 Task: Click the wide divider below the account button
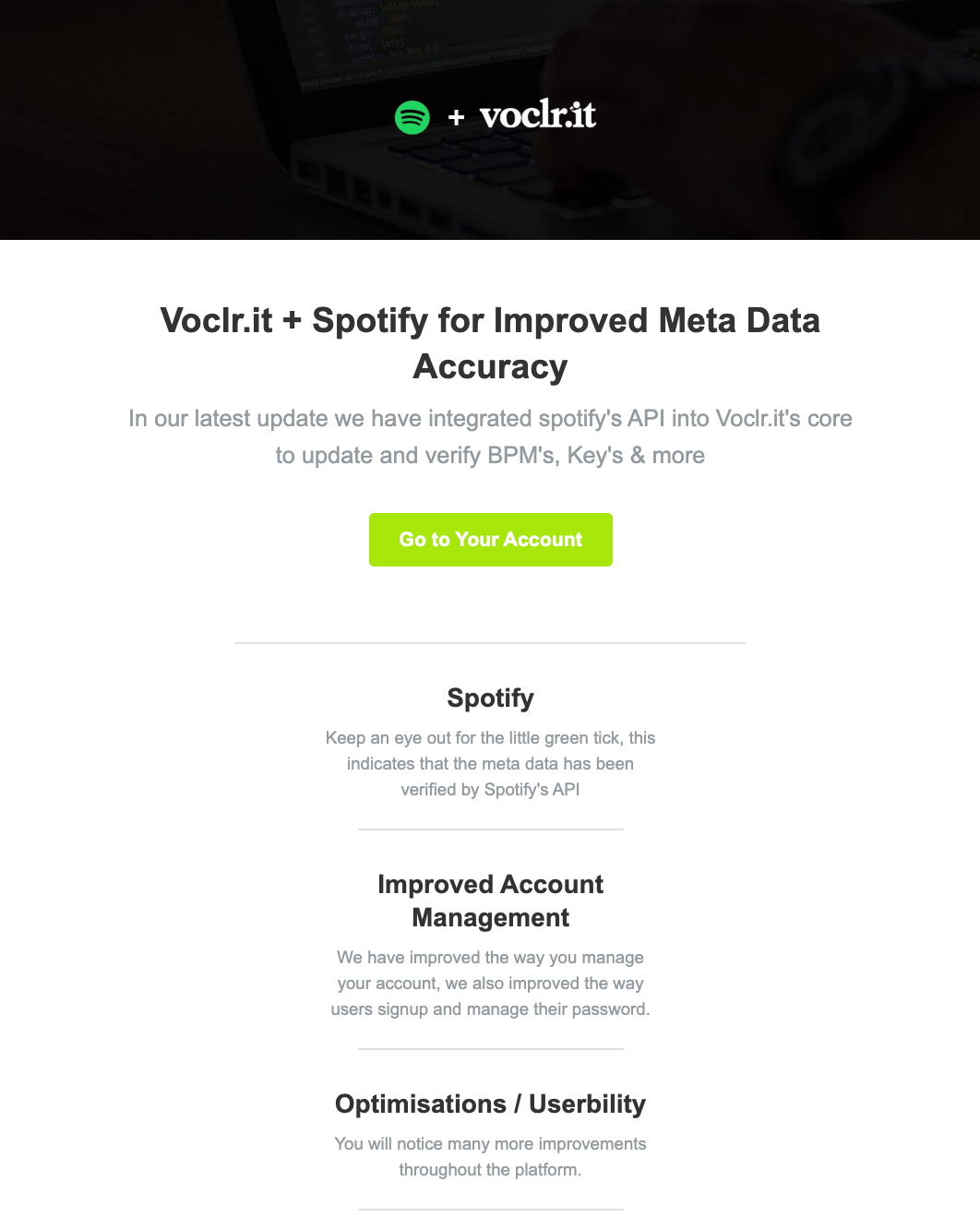490,643
